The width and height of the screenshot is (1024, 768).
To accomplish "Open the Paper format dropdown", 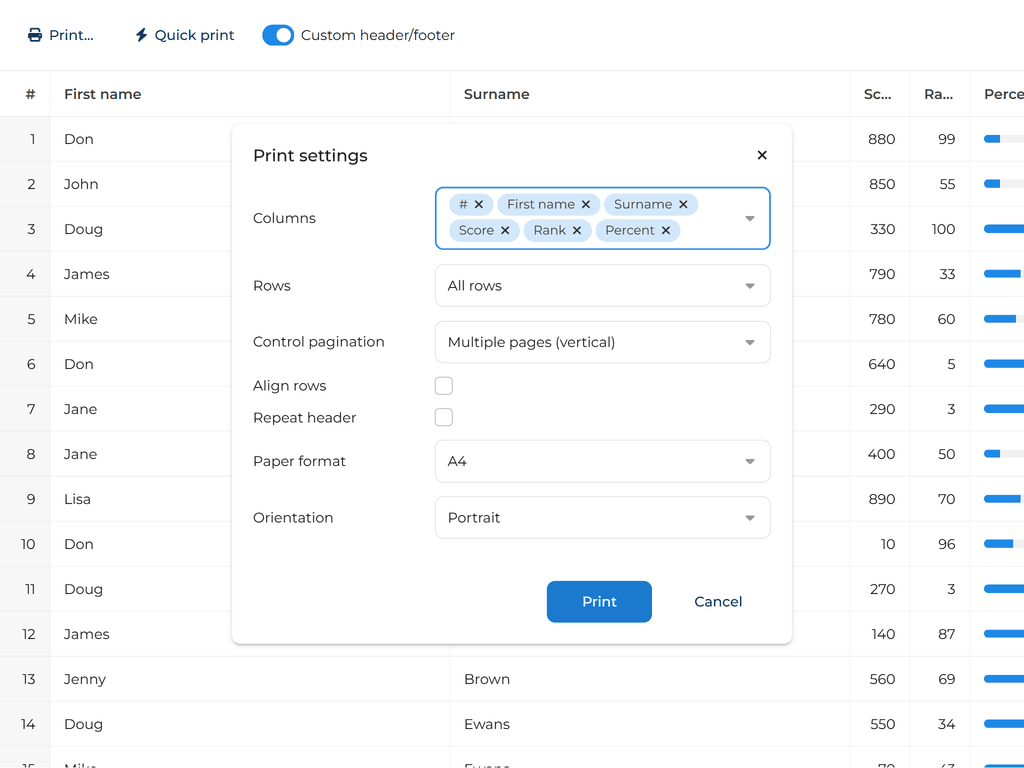I will 602,462.
